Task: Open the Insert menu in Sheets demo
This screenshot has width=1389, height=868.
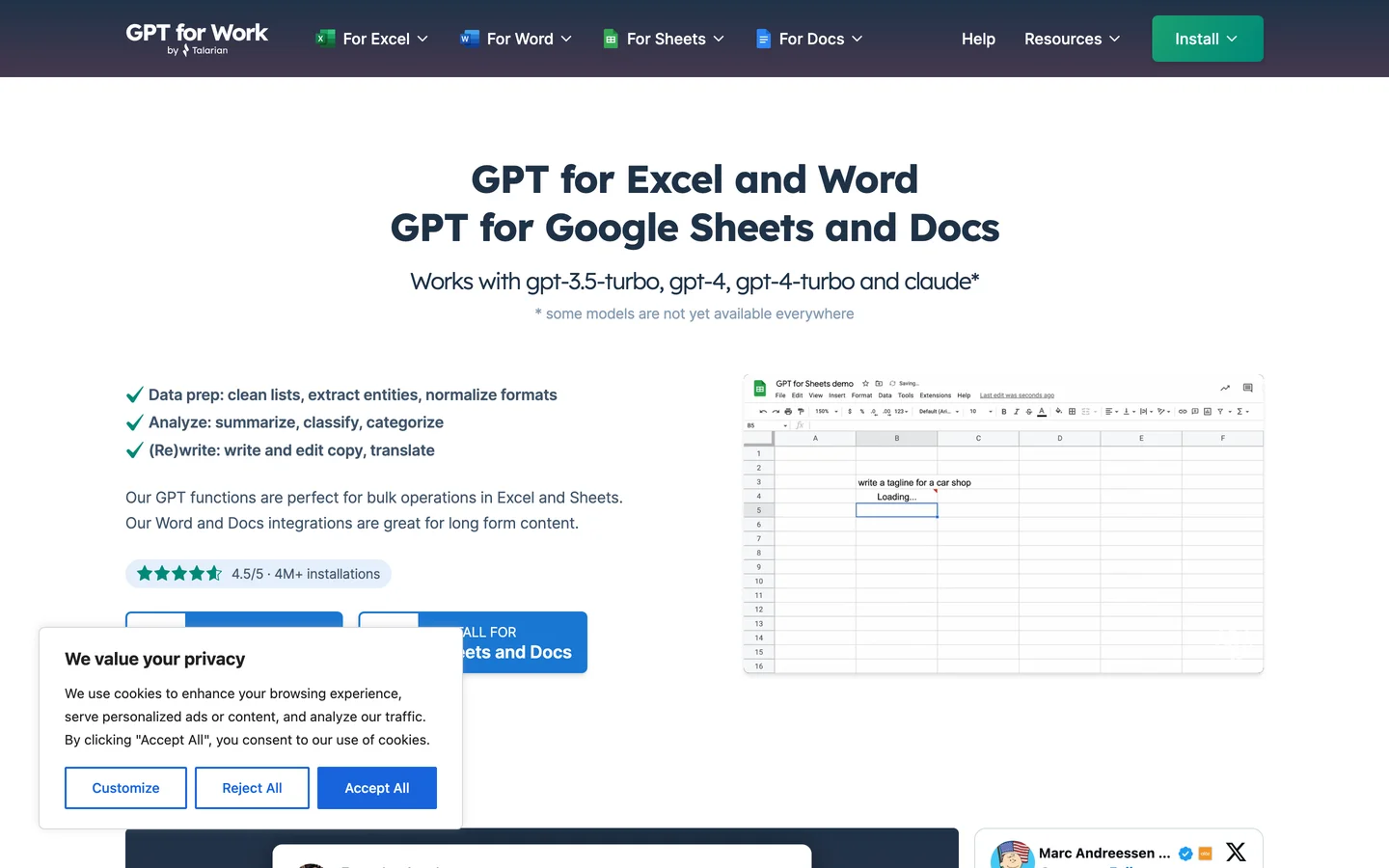Action: (x=837, y=395)
